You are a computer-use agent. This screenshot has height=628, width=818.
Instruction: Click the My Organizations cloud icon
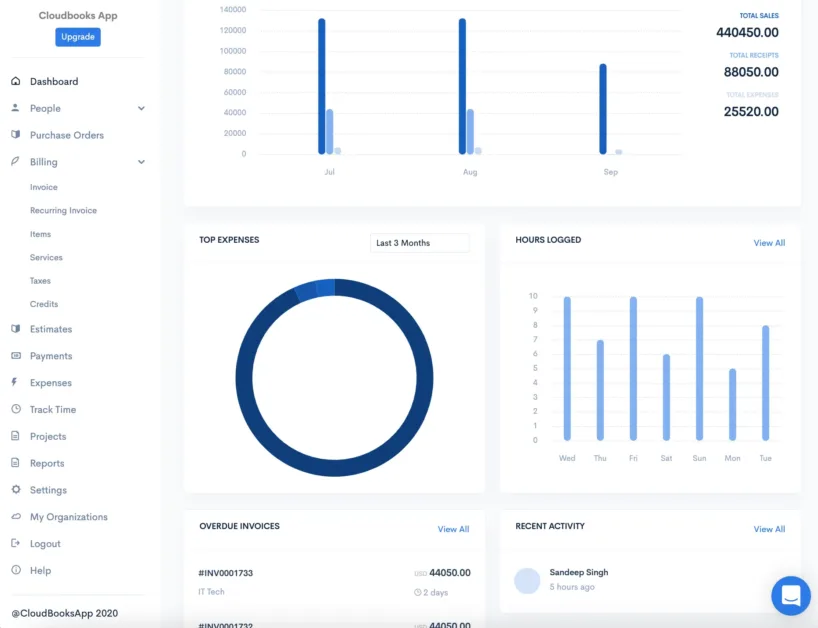pyautogui.click(x=16, y=517)
